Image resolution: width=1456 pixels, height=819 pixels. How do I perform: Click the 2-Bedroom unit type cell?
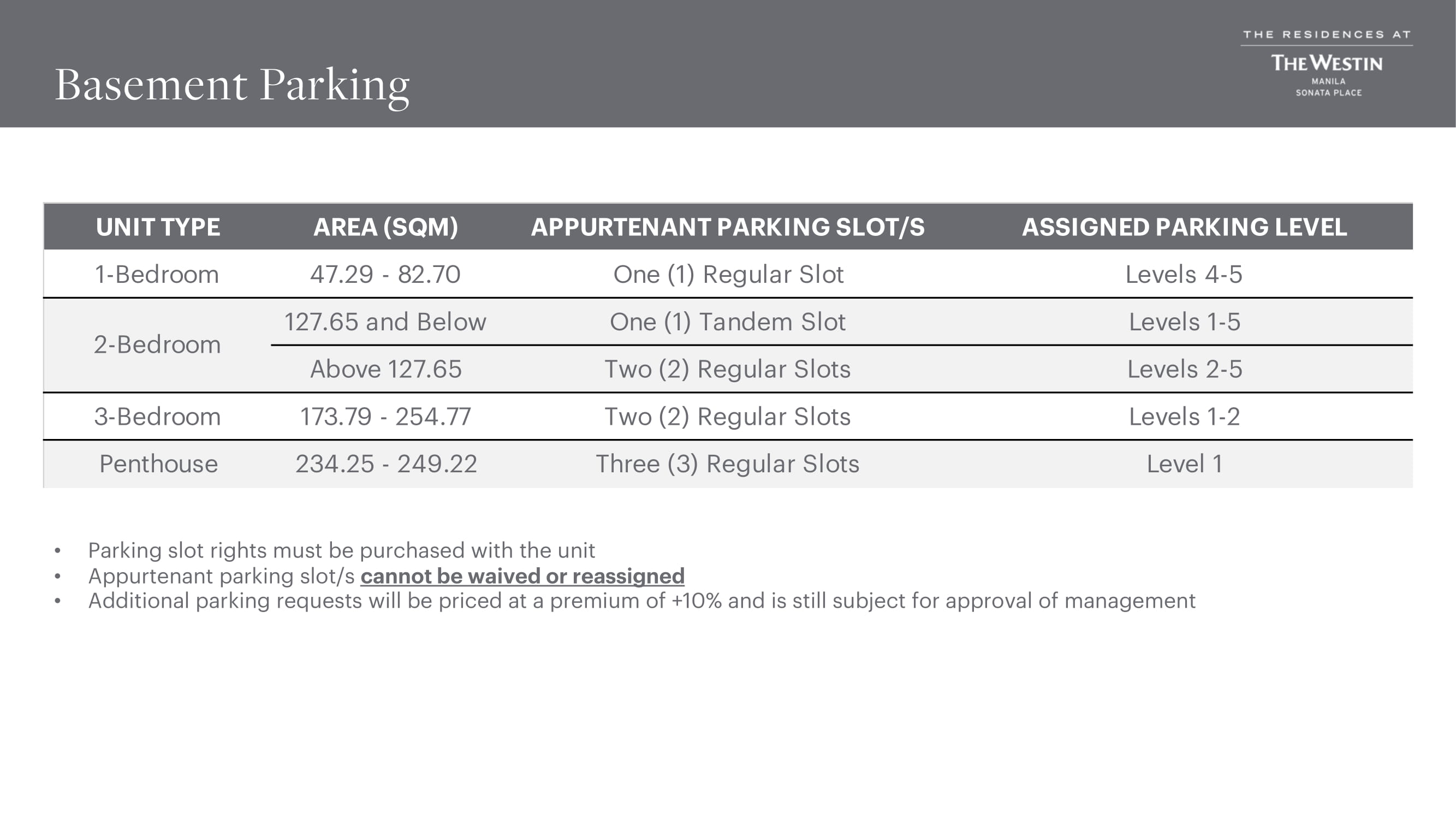coord(157,345)
